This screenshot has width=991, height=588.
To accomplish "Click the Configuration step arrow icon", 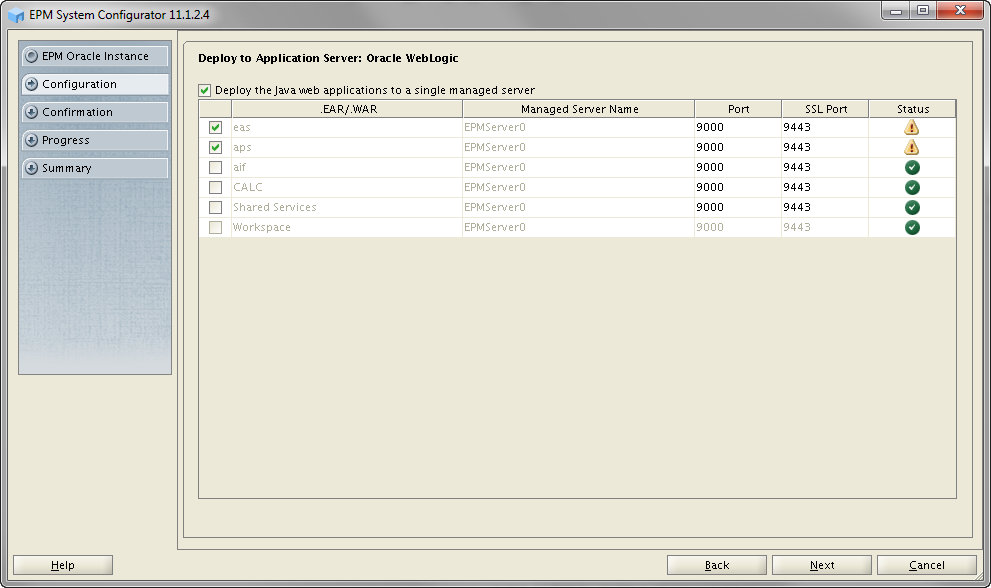I will (x=31, y=84).
